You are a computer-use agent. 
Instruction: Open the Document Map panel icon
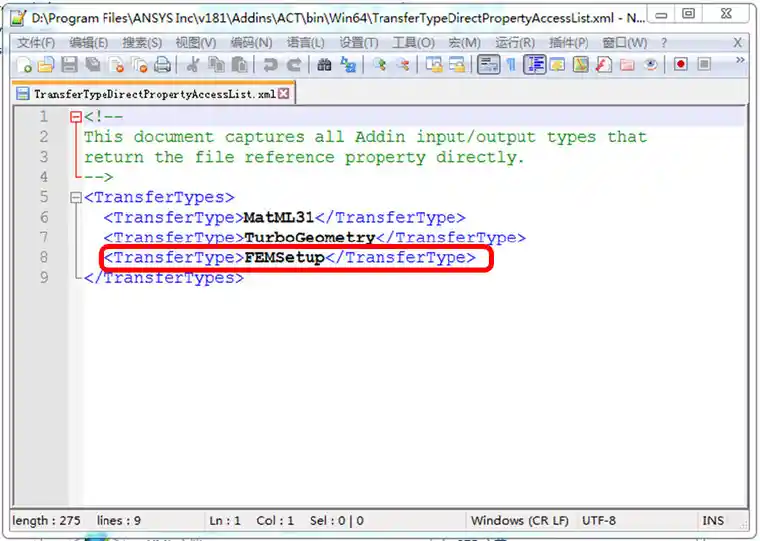[581, 64]
